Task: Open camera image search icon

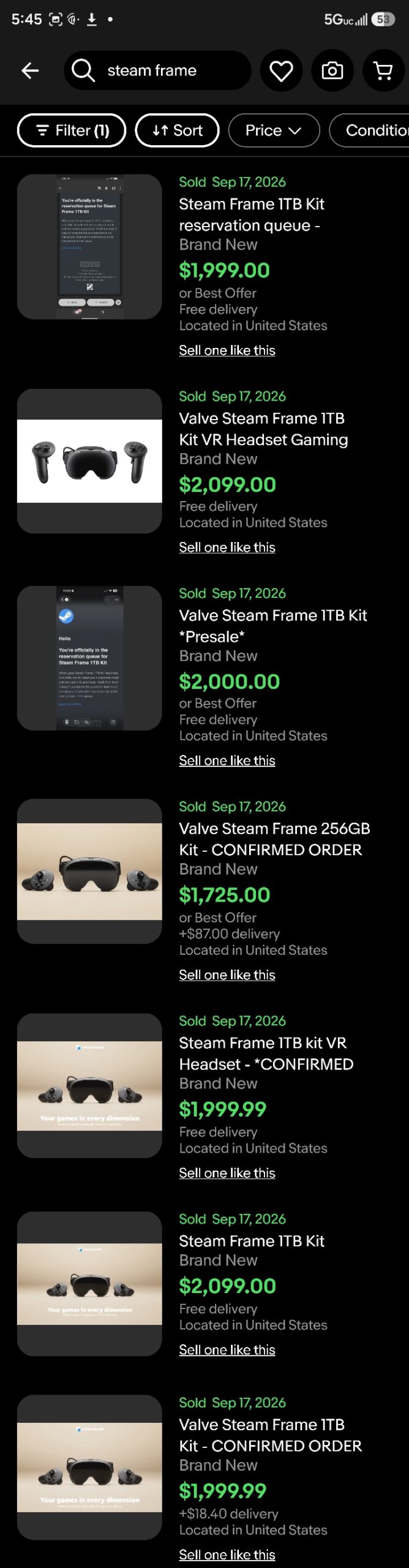Action: tap(332, 70)
